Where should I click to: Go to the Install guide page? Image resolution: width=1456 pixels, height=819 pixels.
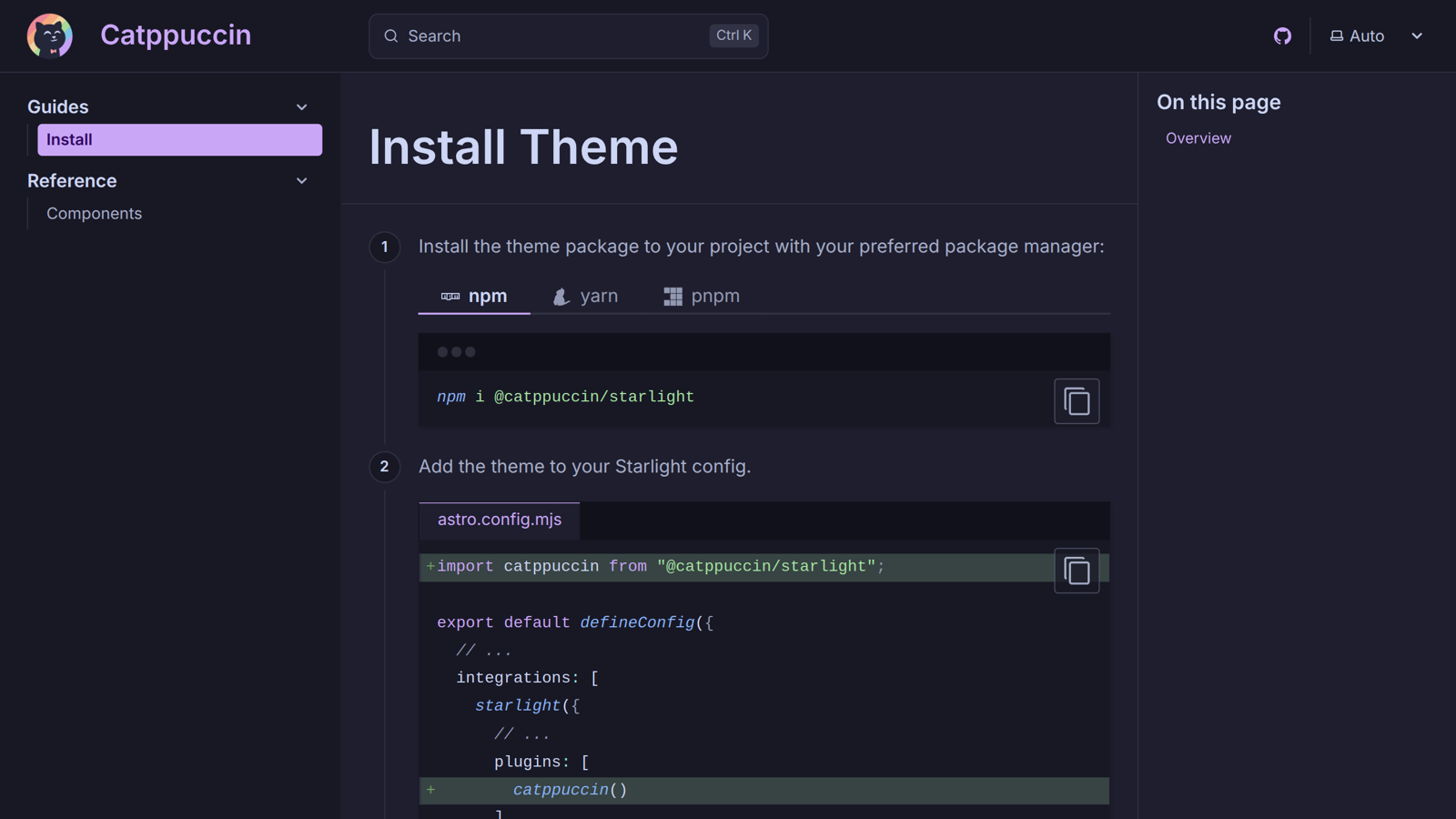tap(179, 140)
